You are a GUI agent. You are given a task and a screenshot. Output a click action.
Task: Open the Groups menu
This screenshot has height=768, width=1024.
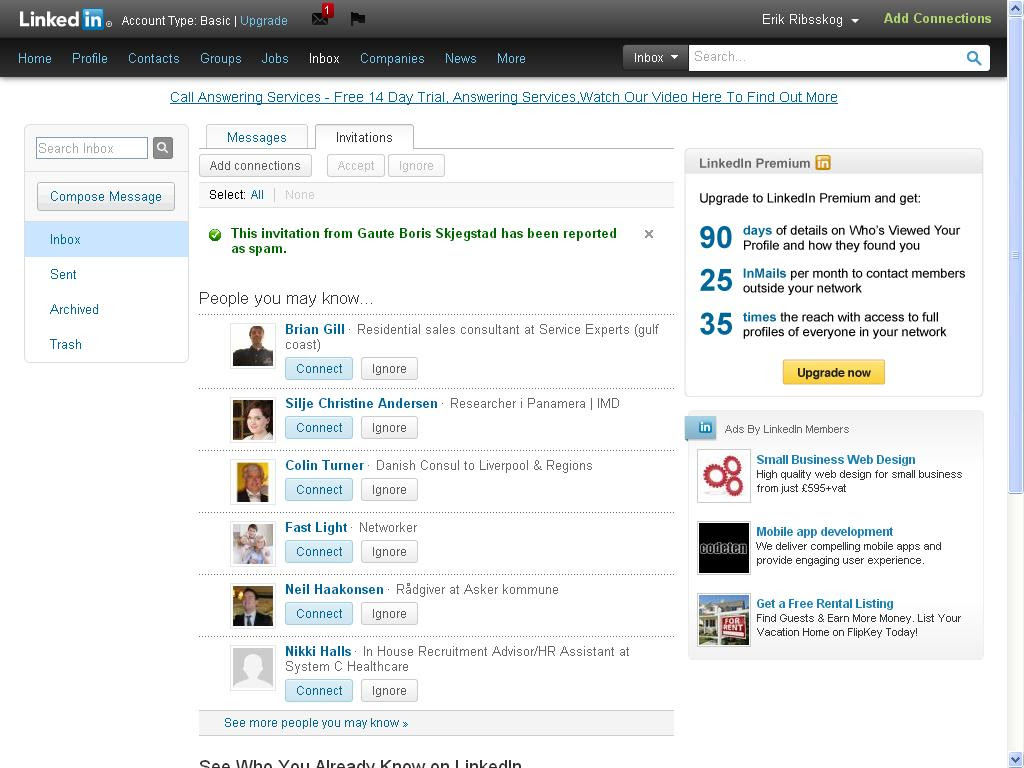click(x=221, y=58)
